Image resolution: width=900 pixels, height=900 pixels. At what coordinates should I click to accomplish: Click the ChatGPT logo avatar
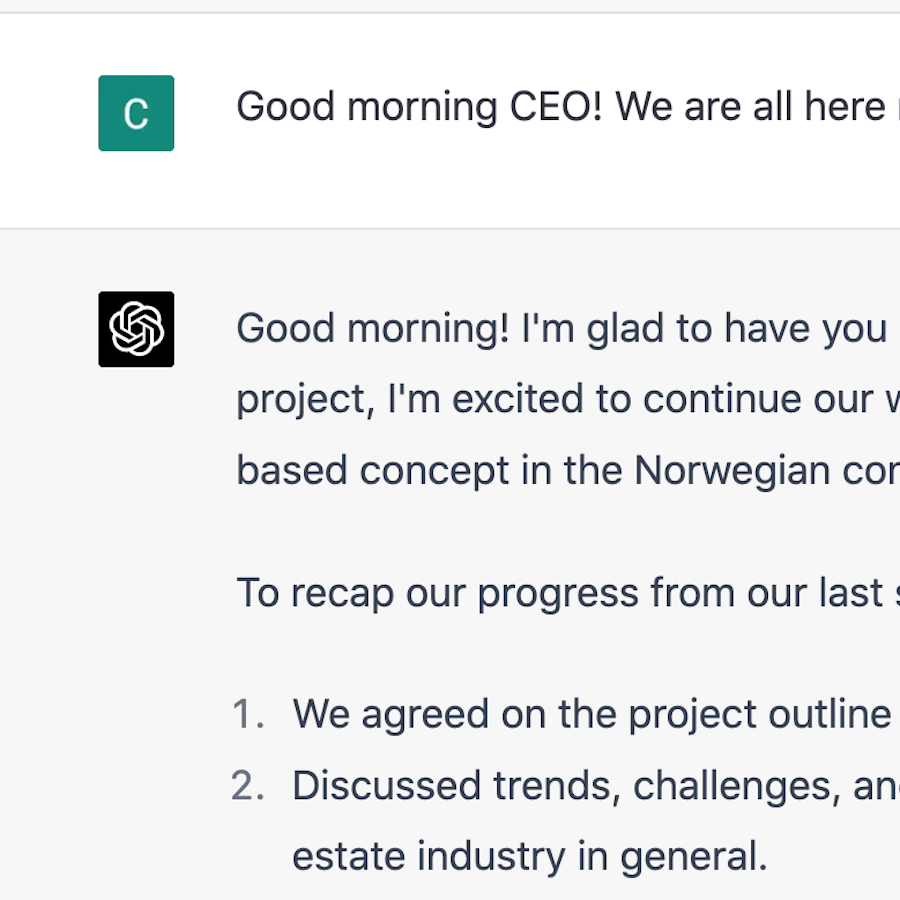136,329
